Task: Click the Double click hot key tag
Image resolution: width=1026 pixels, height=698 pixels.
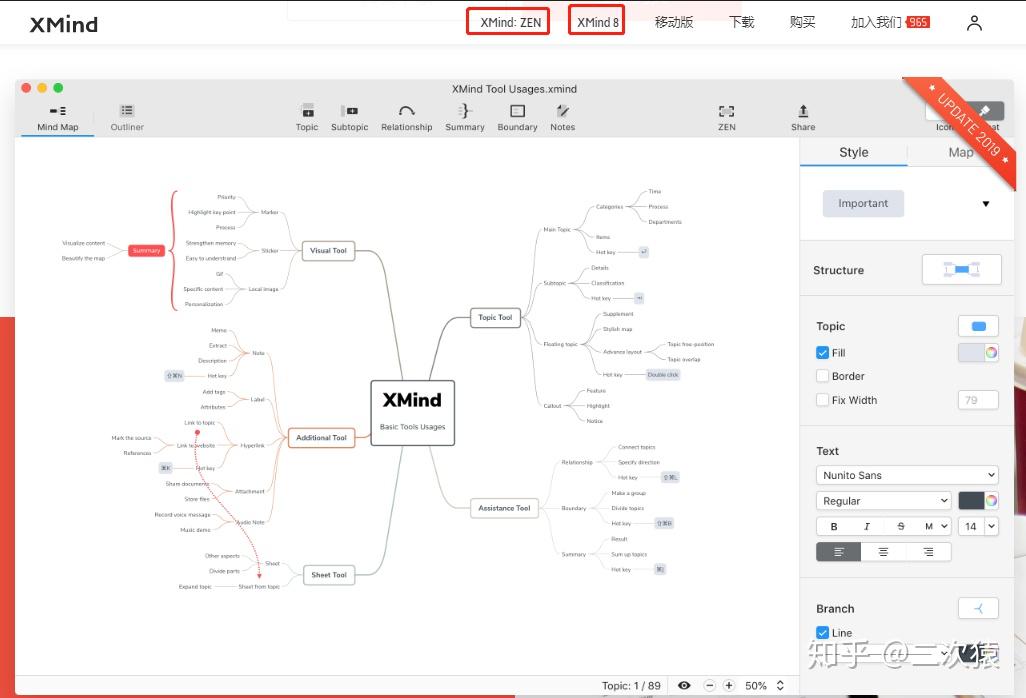Action: [663, 375]
